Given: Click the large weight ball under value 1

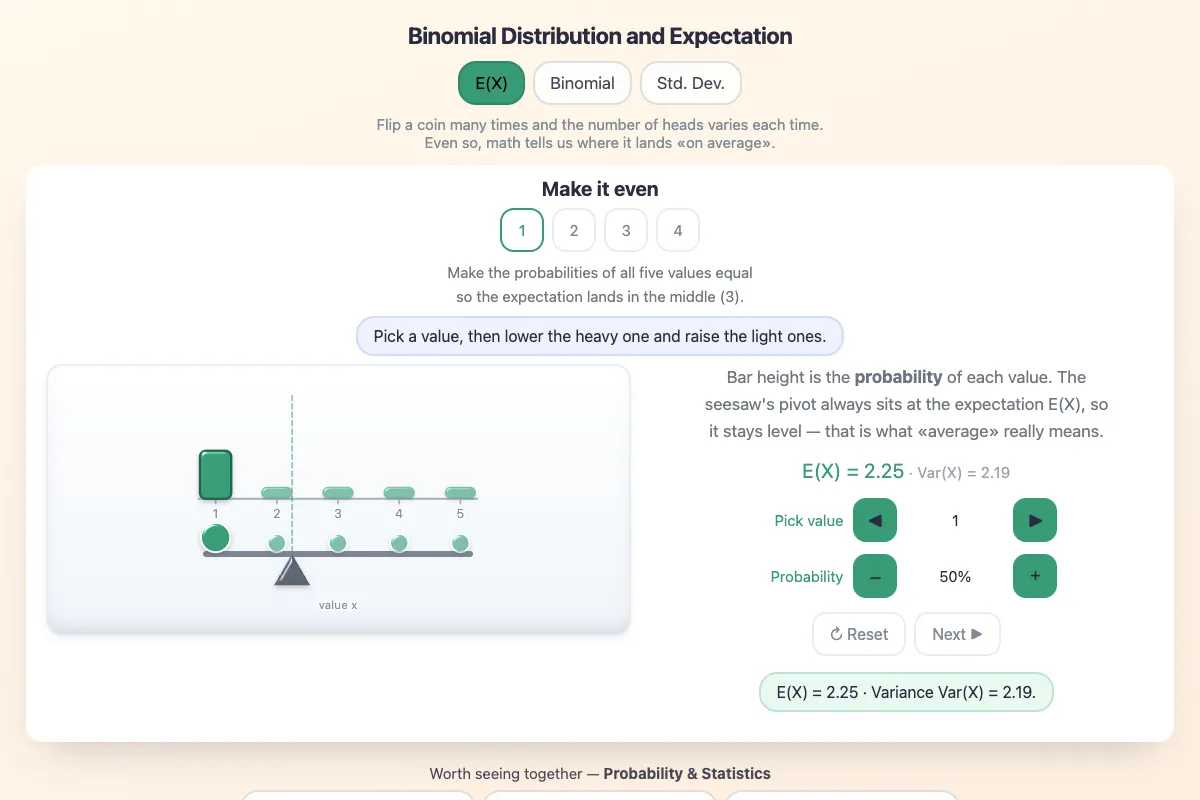Looking at the screenshot, I should (x=216, y=538).
